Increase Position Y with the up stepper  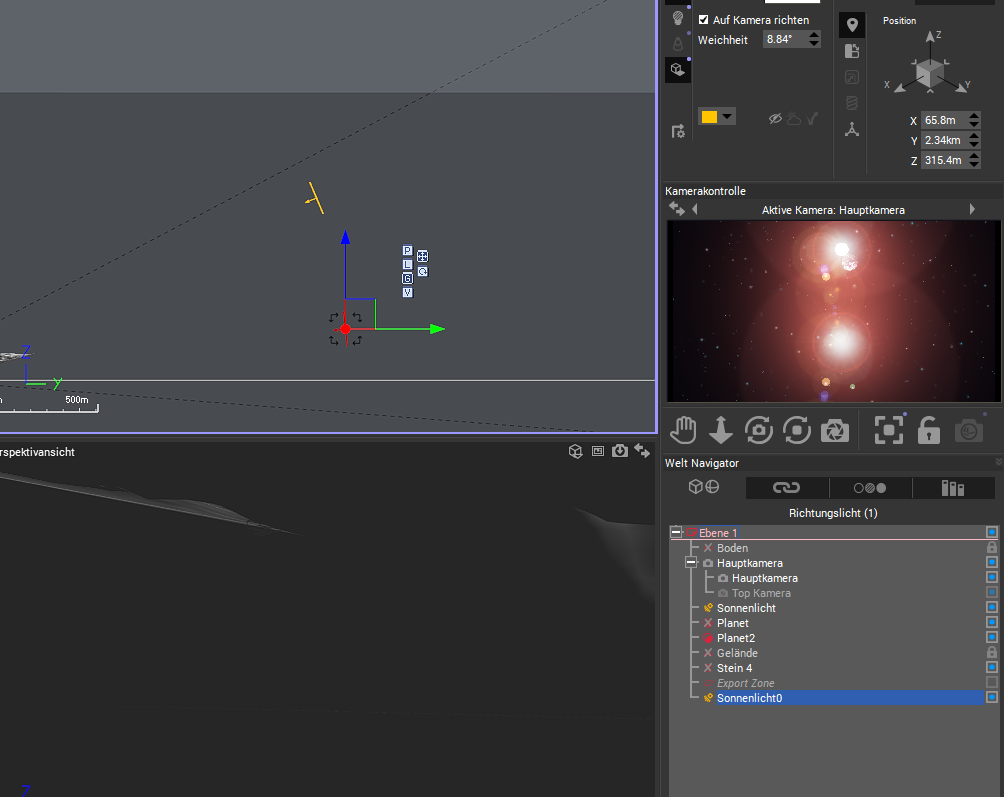(974, 136)
